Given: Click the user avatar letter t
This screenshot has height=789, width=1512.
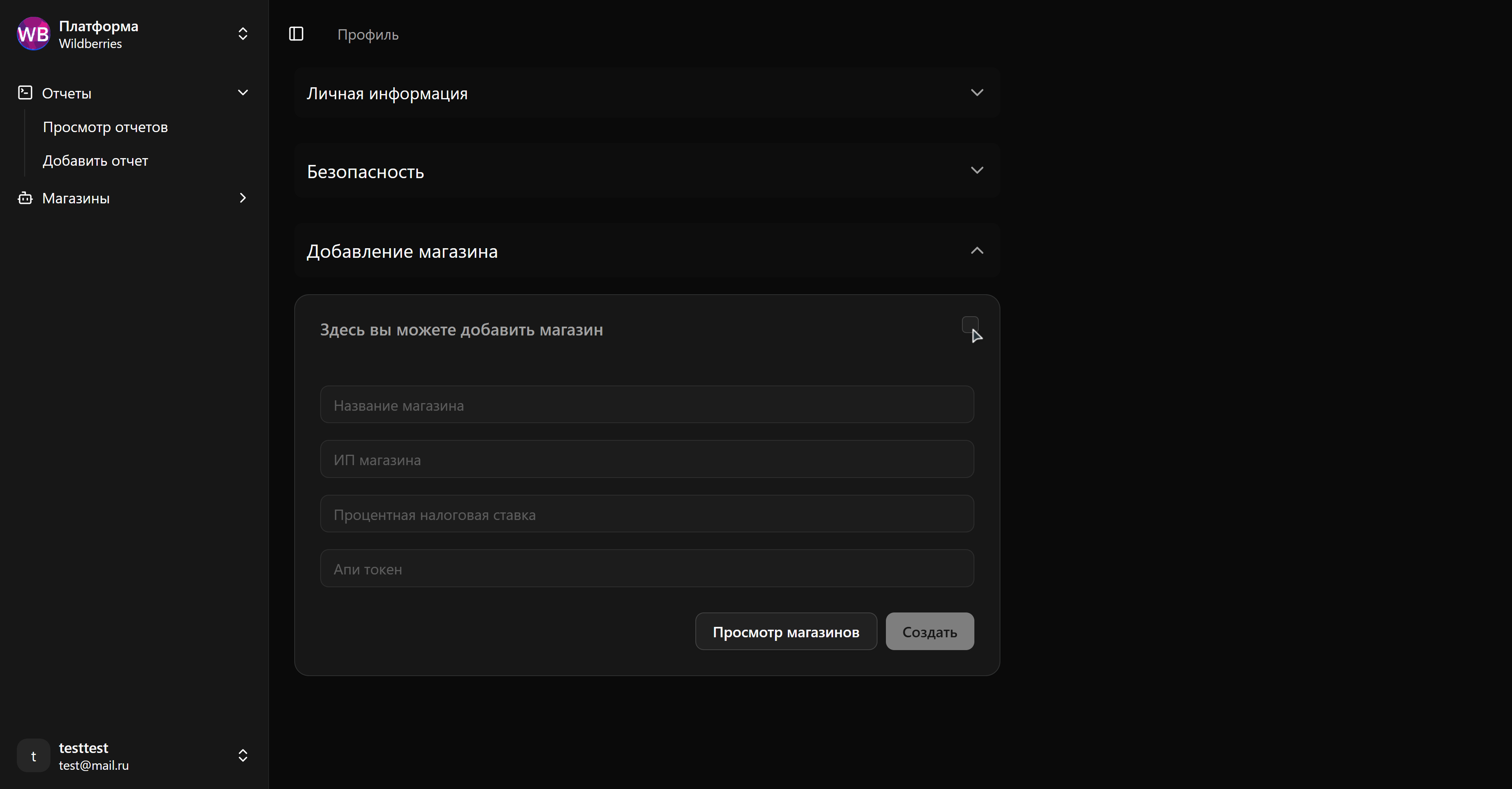Looking at the screenshot, I should [34, 755].
